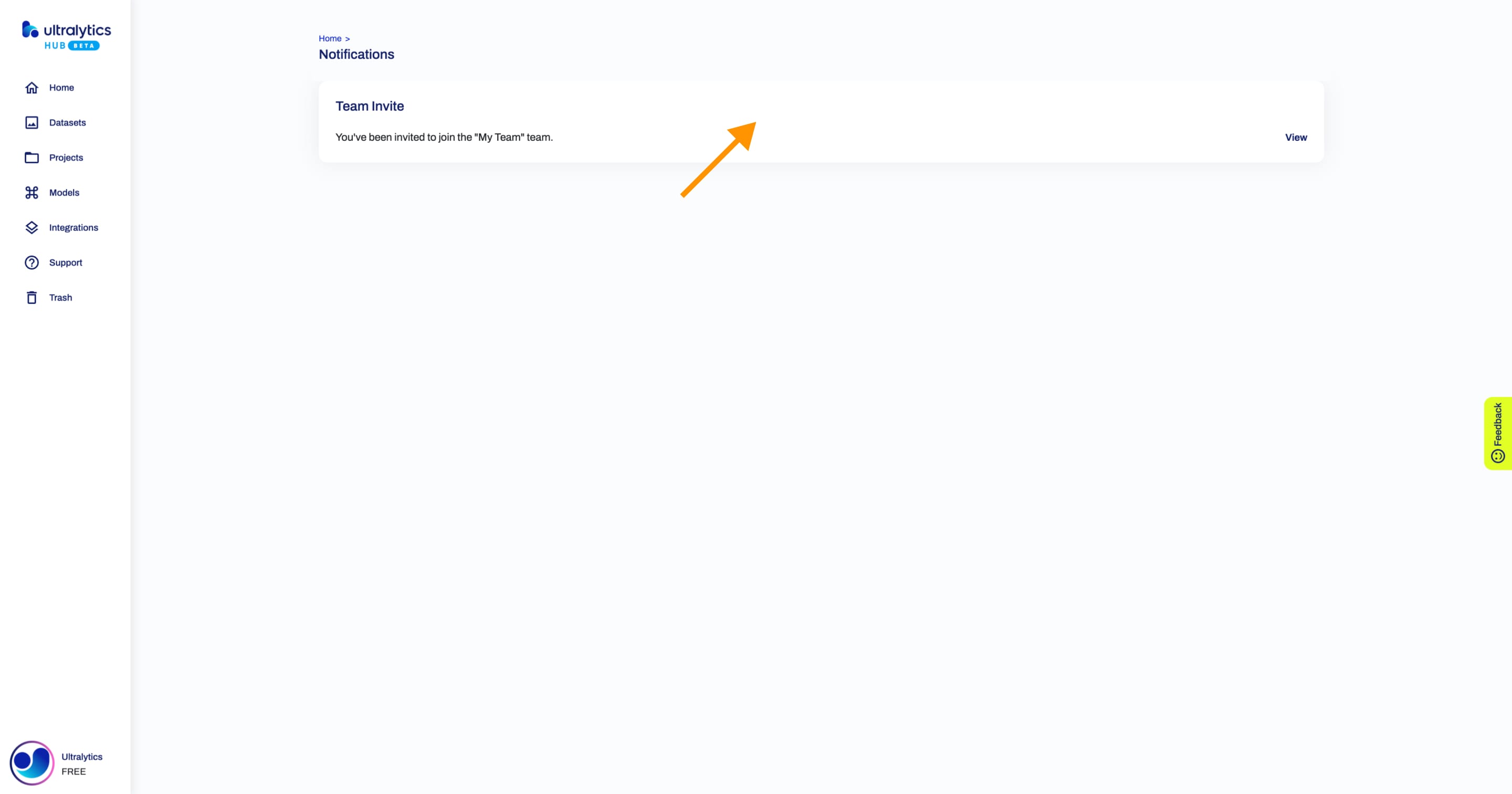Navigate to Projects sidebar icon
The image size is (1512, 794).
tap(31, 157)
